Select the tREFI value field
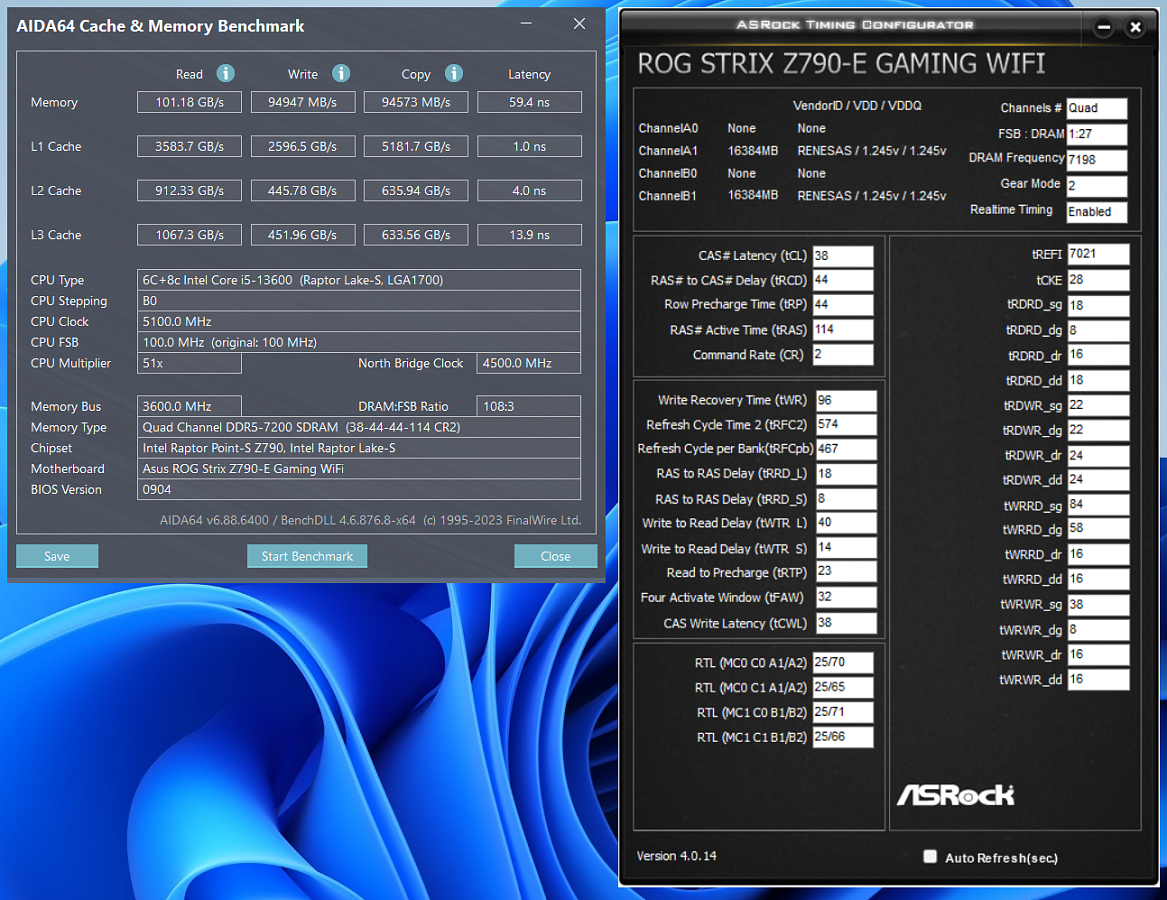Image resolution: width=1167 pixels, height=900 pixels. point(1099,255)
